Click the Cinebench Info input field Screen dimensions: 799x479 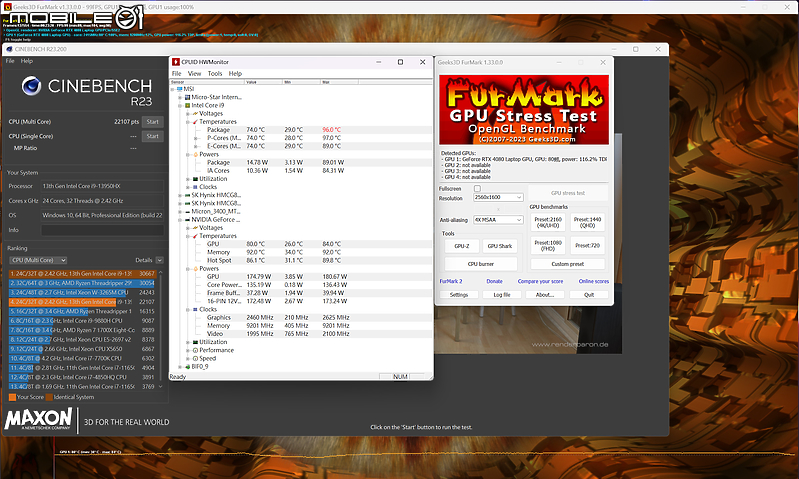coord(102,230)
